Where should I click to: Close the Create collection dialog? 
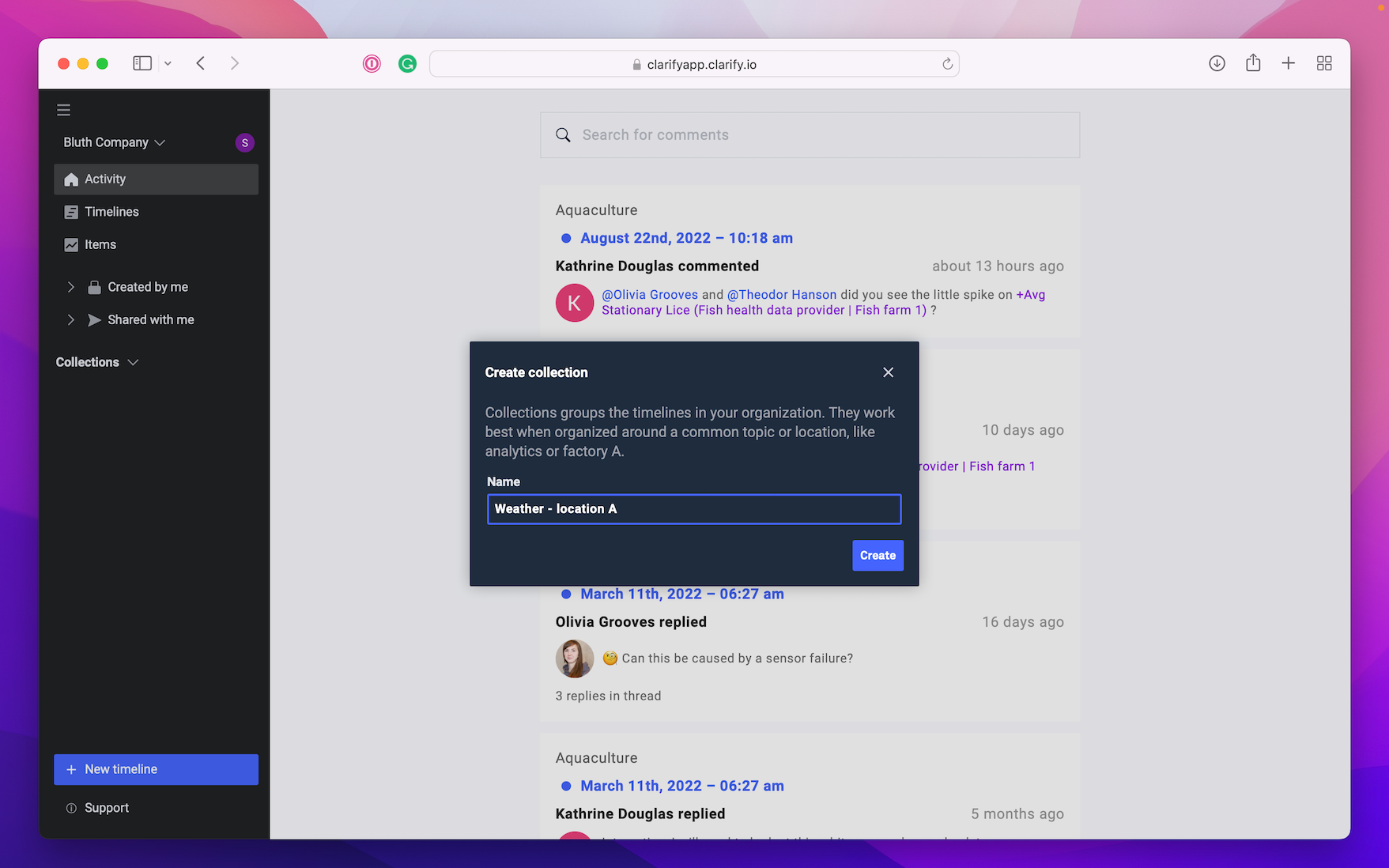888,372
